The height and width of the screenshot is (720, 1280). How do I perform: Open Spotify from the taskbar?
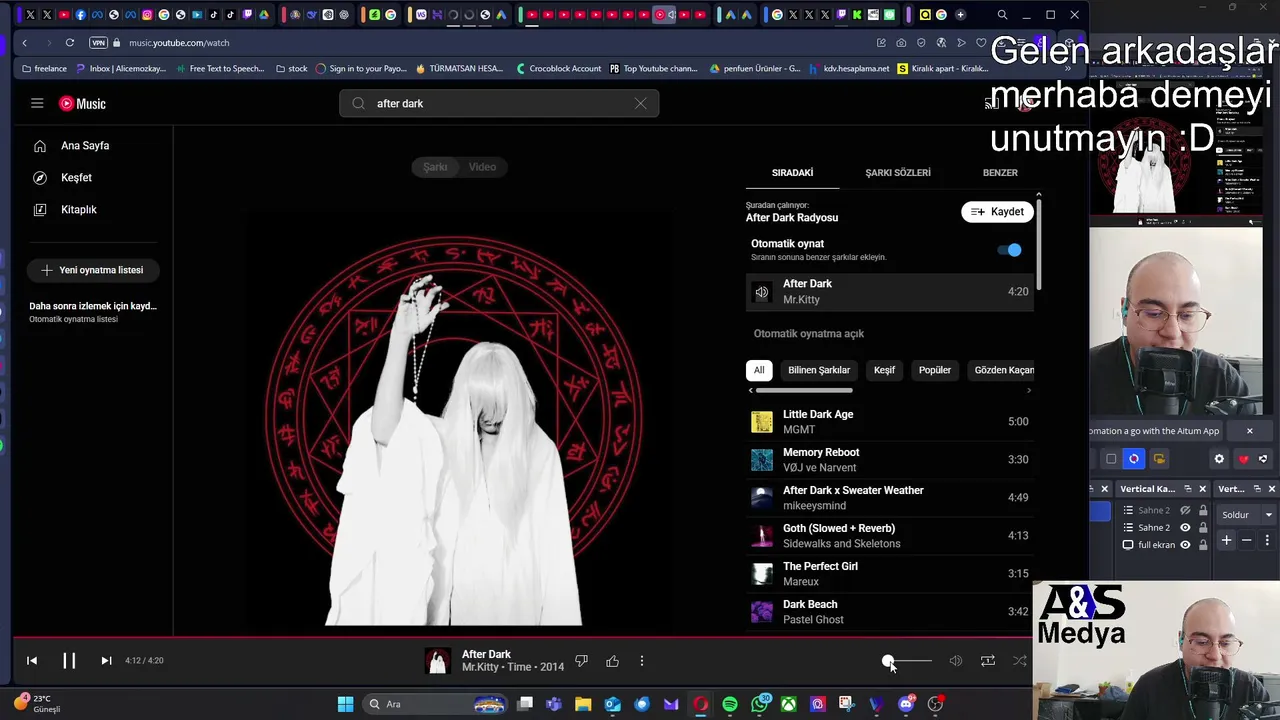coord(730,704)
